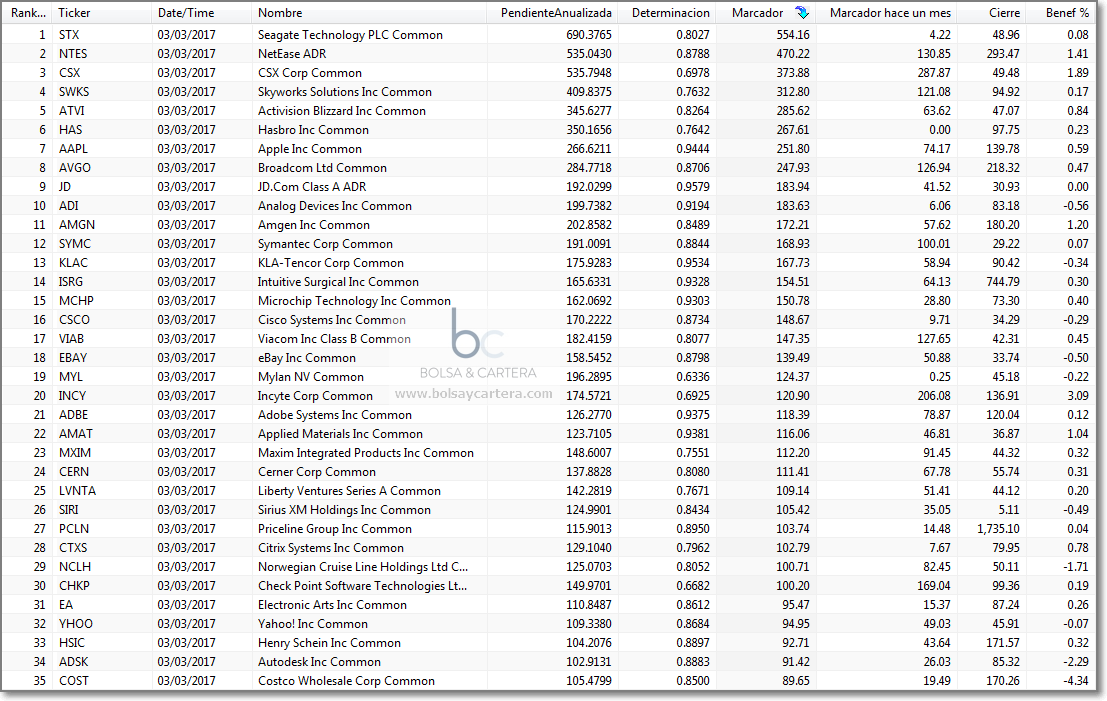Click the SWKS ticker cell
Image resolution: width=1107 pixels, height=701 pixels.
73,92
